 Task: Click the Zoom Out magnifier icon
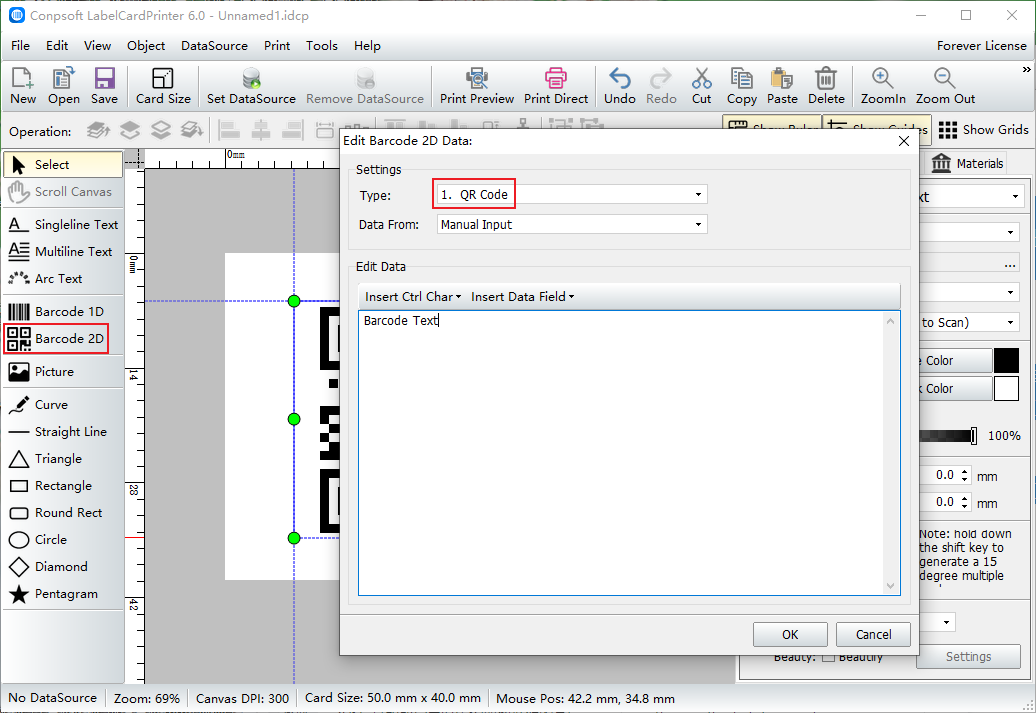pyautogui.click(x=945, y=86)
